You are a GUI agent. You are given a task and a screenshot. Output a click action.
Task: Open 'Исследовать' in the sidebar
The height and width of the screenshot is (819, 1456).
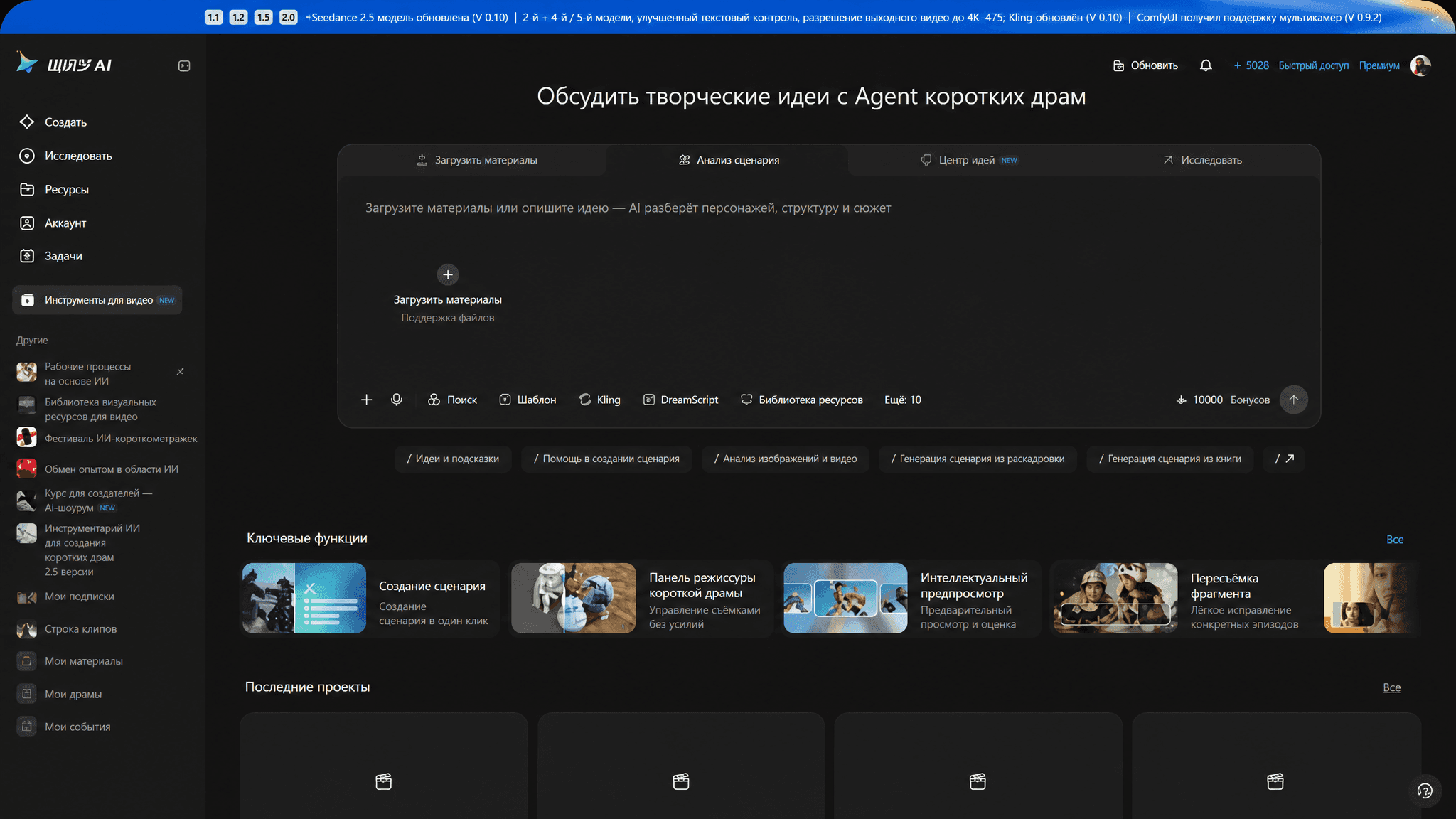[66, 156]
